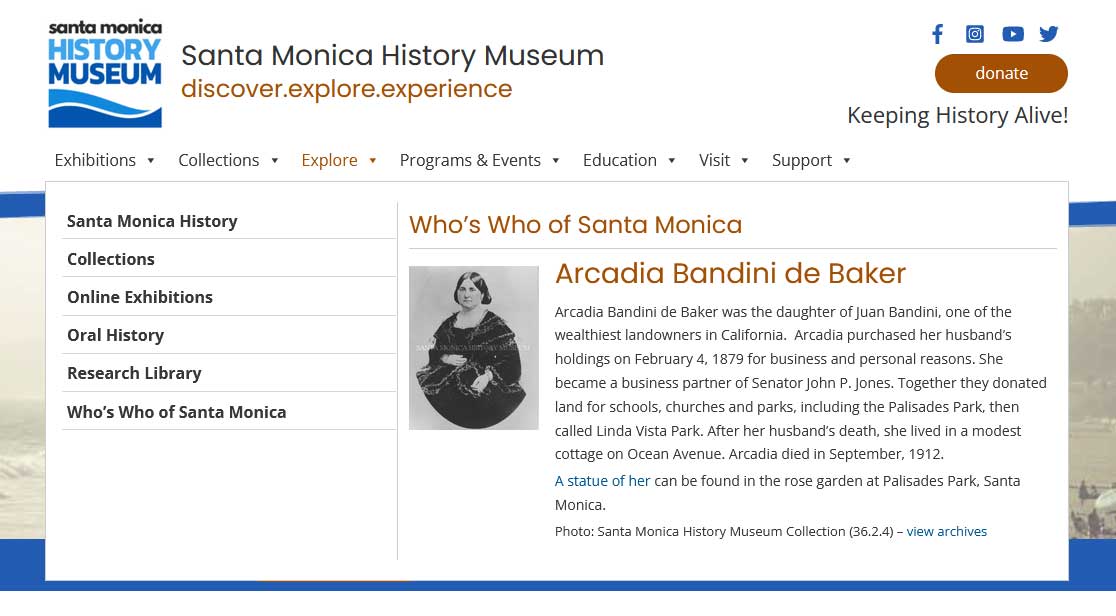The height and width of the screenshot is (616, 1116).
Task: Open the museum's Facebook page icon
Action: tap(937, 34)
